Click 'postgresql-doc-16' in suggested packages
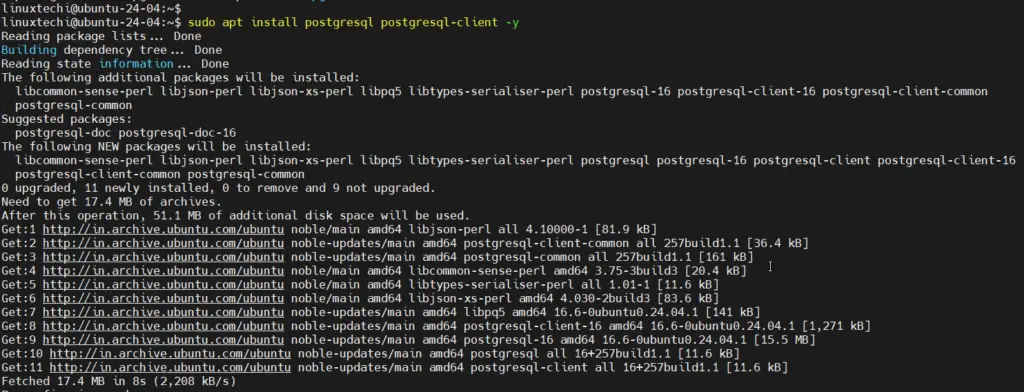This screenshot has width=1024, height=392. pyautogui.click(x=177, y=133)
